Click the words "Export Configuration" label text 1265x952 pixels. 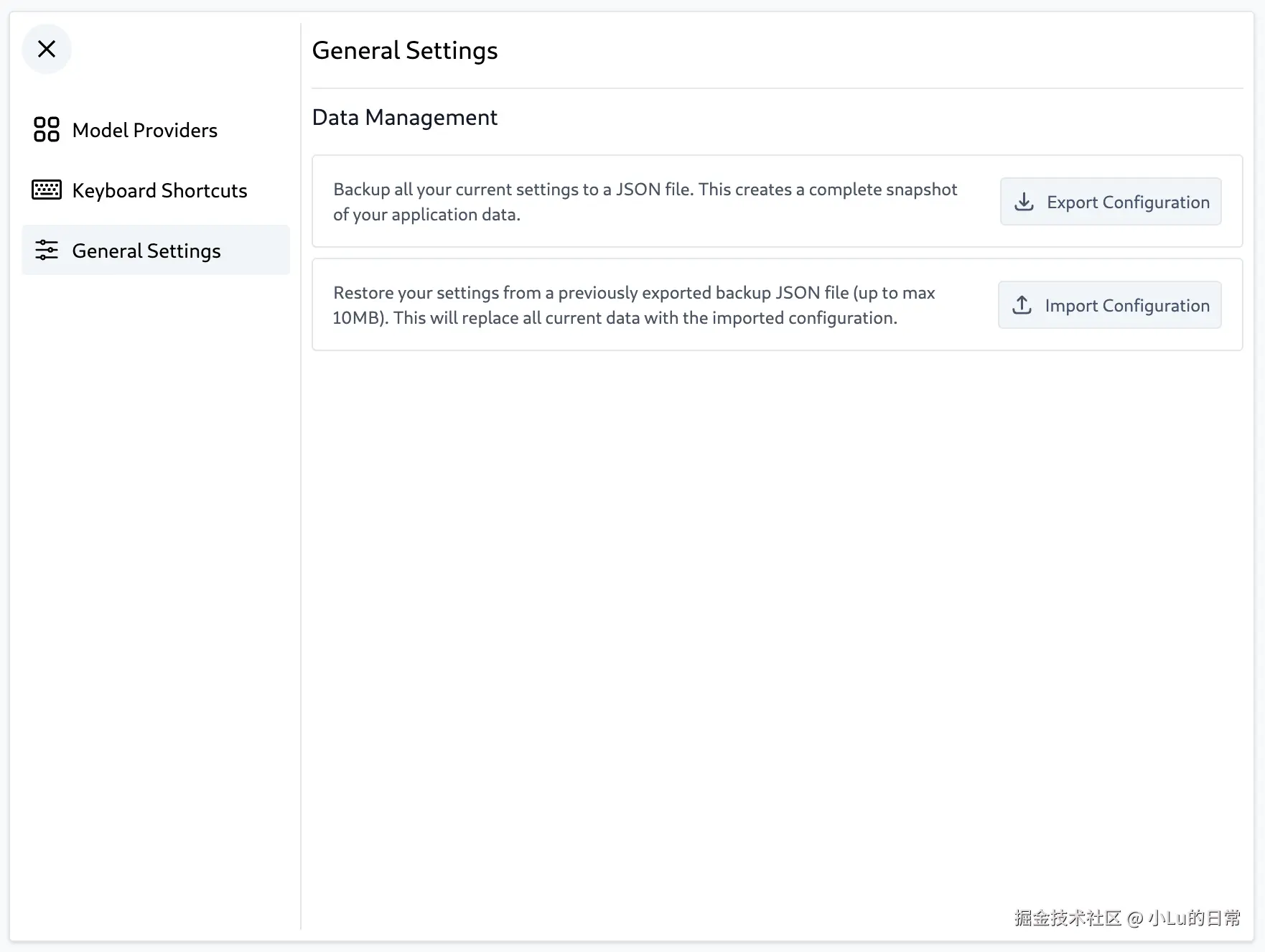pos(1128,202)
